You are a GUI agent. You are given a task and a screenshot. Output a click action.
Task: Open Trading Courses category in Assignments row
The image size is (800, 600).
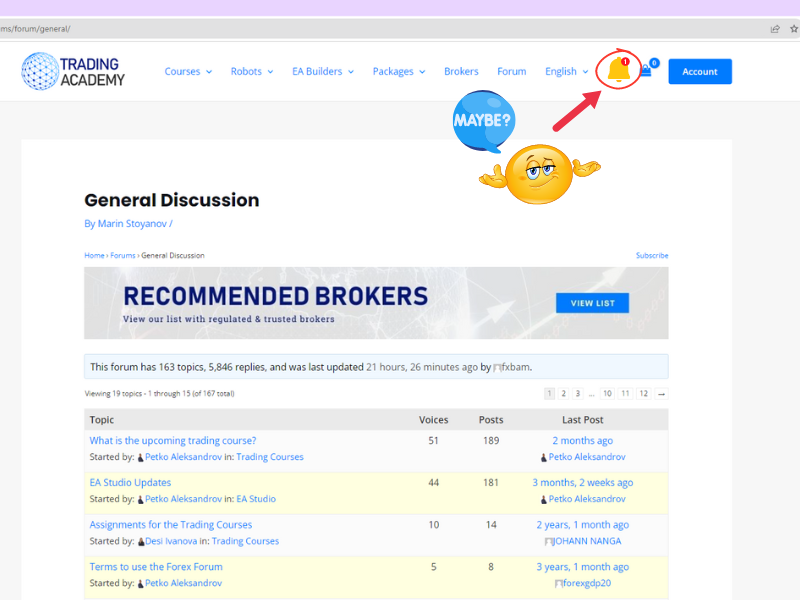coord(245,541)
